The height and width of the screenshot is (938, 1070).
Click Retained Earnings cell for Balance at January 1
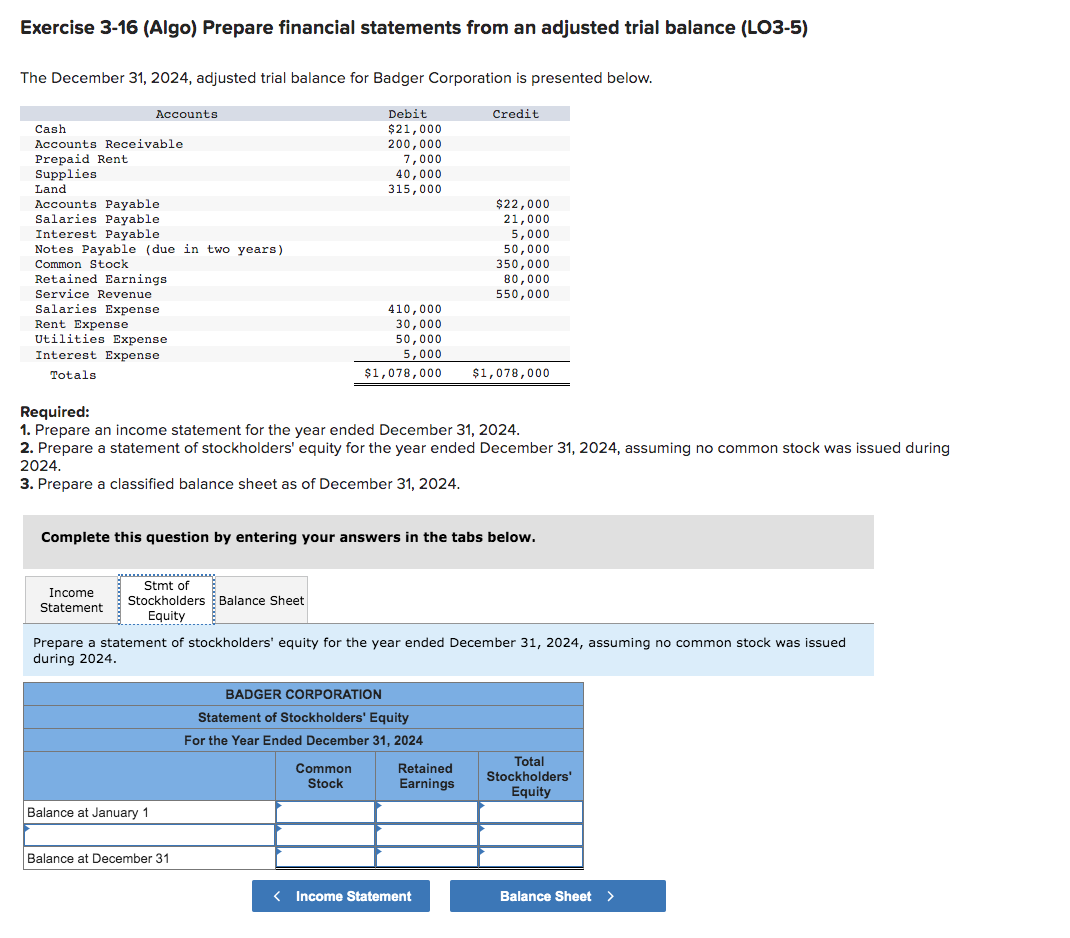(428, 811)
